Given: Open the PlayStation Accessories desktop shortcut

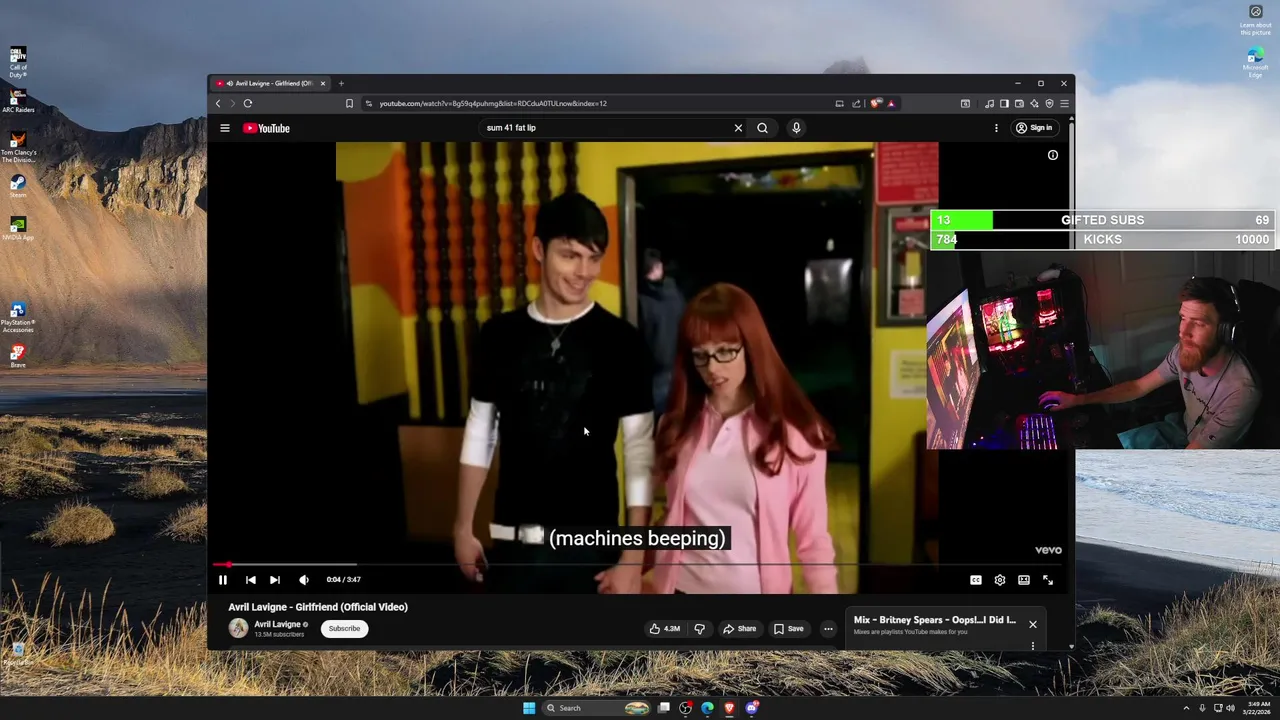Looking at the screenshot, I should pos(18,318).
